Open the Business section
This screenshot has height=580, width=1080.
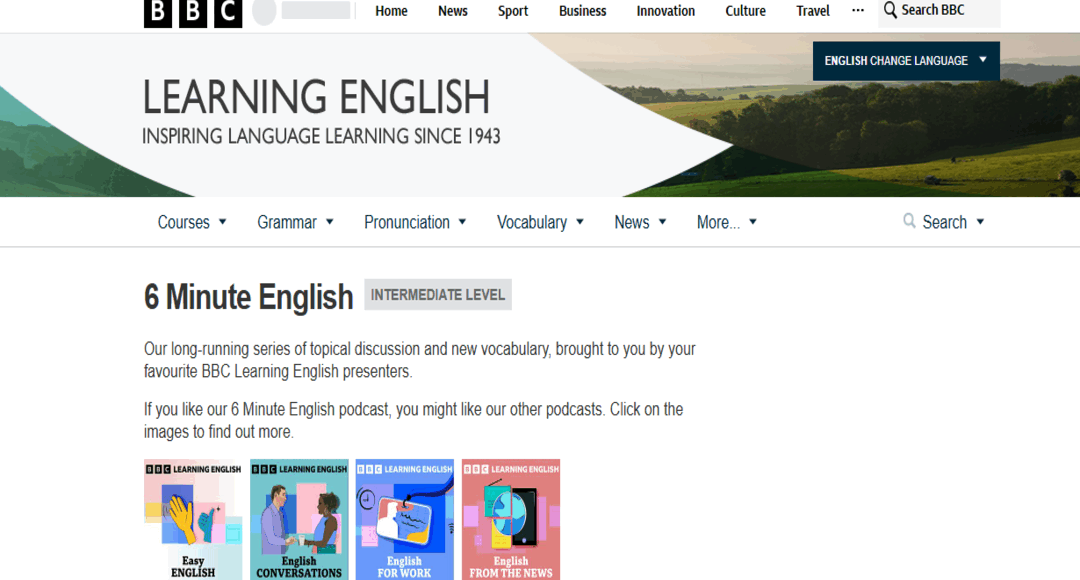tap(582, 11)
